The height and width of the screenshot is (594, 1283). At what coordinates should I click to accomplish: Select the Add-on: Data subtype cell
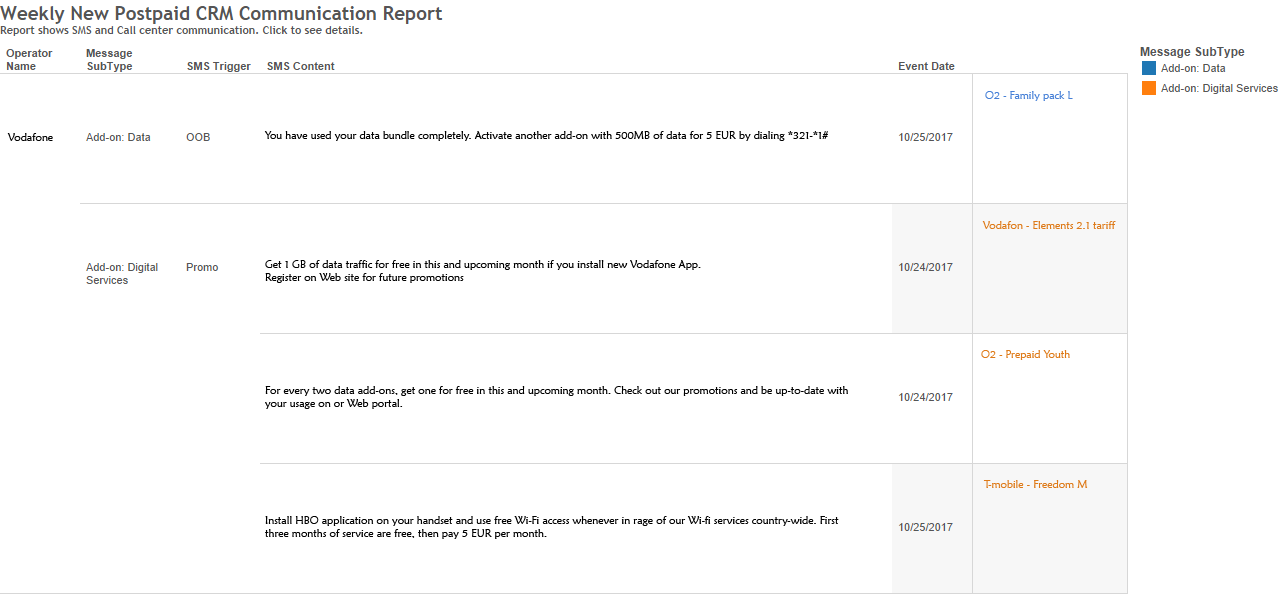[x=118, y=138]
